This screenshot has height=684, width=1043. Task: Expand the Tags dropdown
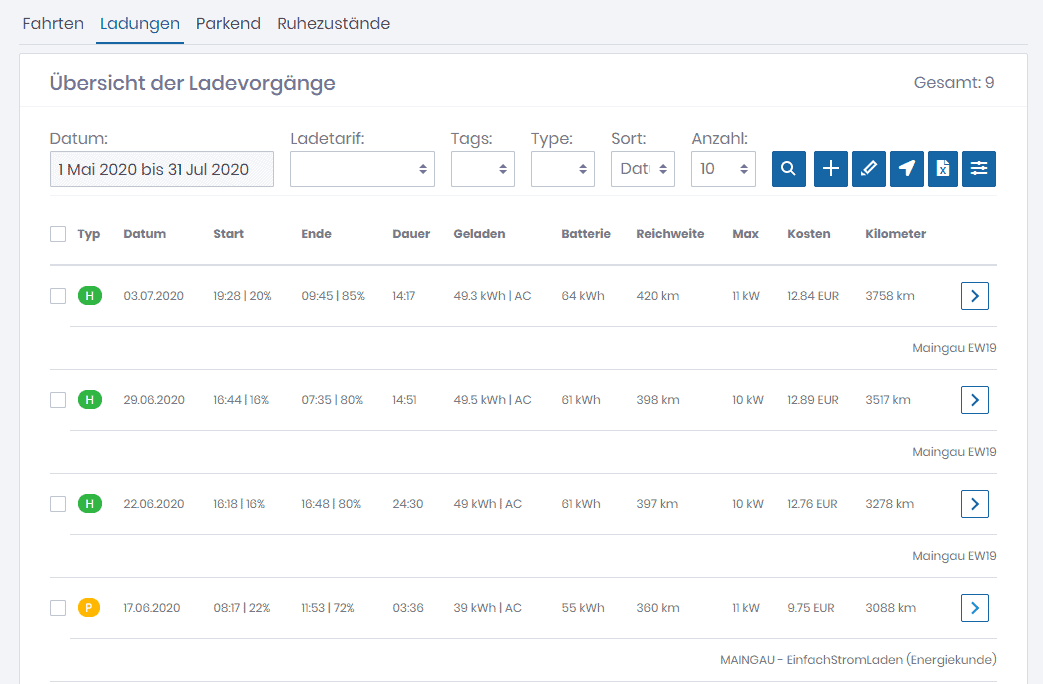pyautogui.click(x=482, y=169)
